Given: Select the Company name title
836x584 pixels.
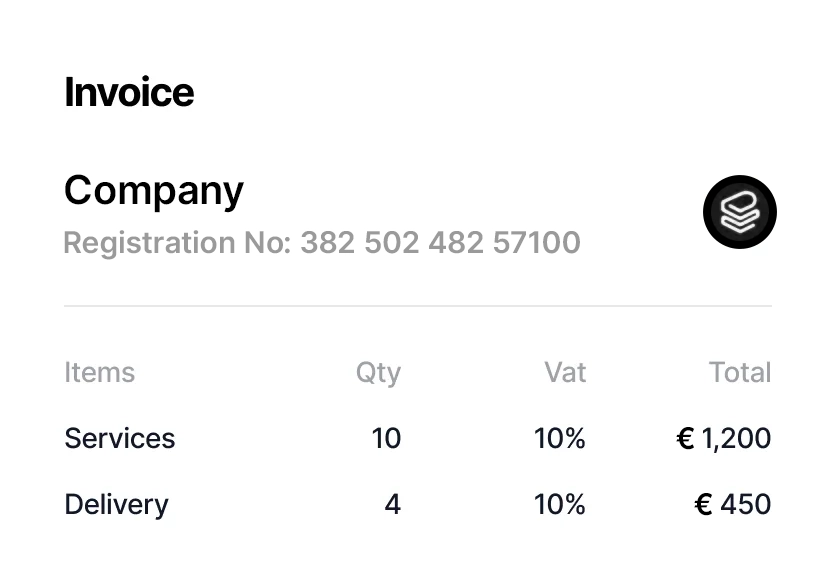Looking at the screenshot, I should [154, 190].
